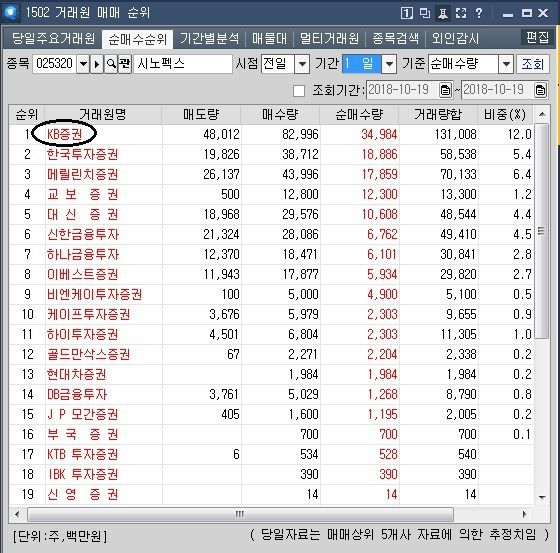Enable the 조회기간 checkbox
This screenshot has width=560, height=553.
click(x=299, y=91)
